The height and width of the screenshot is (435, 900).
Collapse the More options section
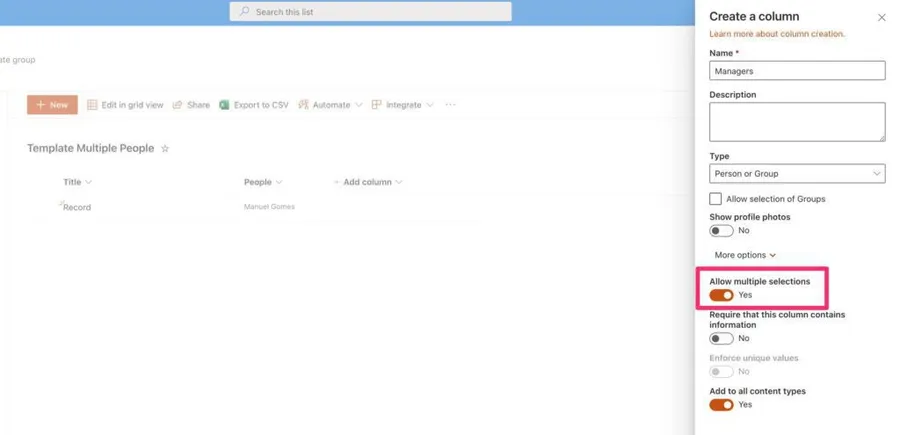745,256
